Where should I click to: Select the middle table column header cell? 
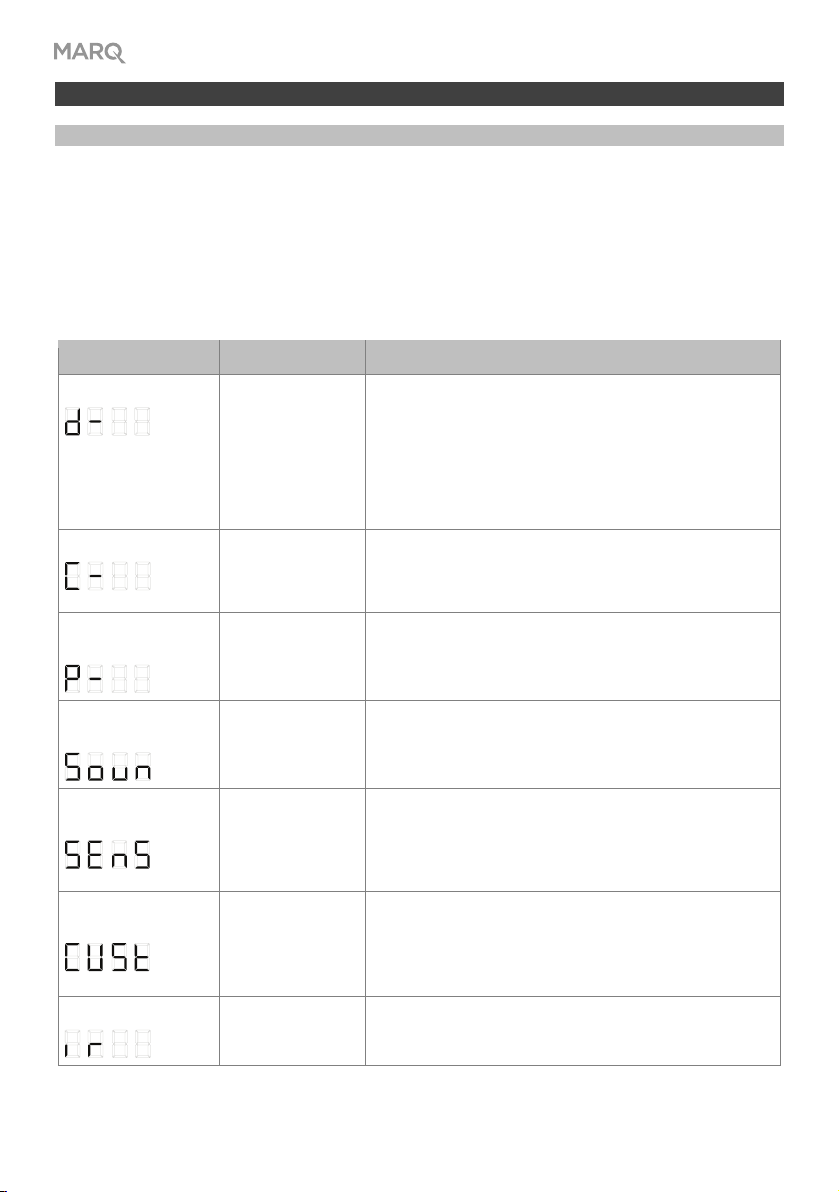coord(292,357)
